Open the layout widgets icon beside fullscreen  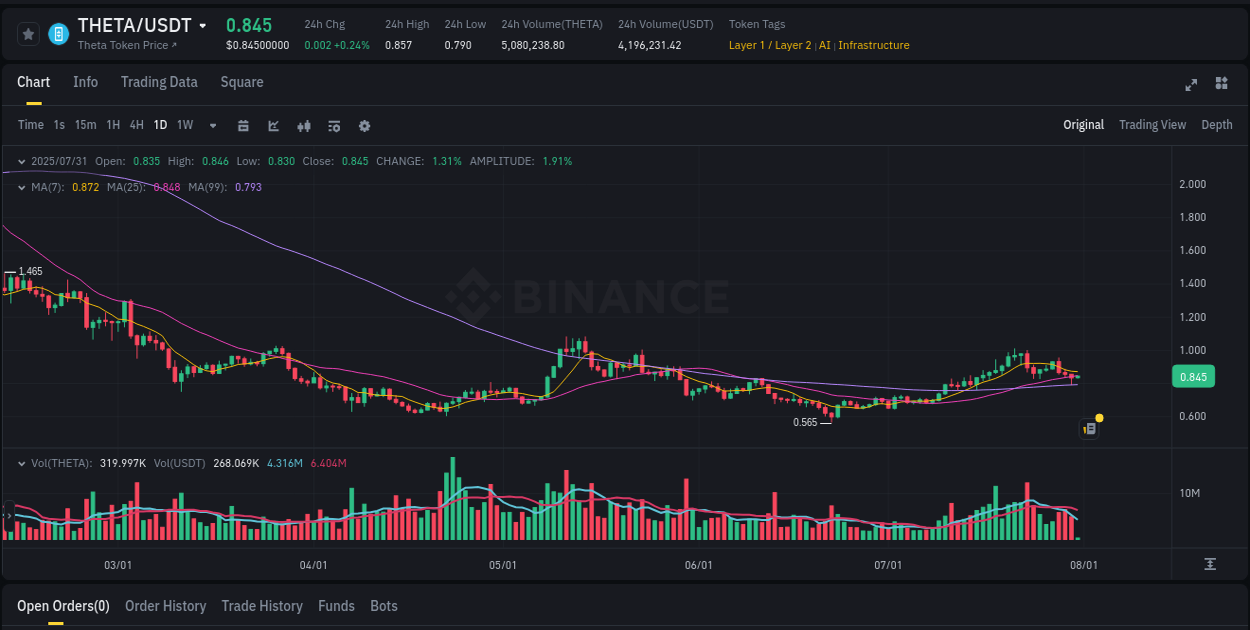coord(1221,85)
